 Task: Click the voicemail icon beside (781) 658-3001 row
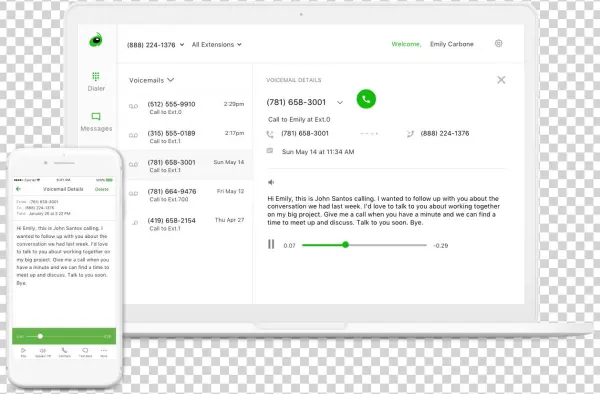tap(133, 164)
